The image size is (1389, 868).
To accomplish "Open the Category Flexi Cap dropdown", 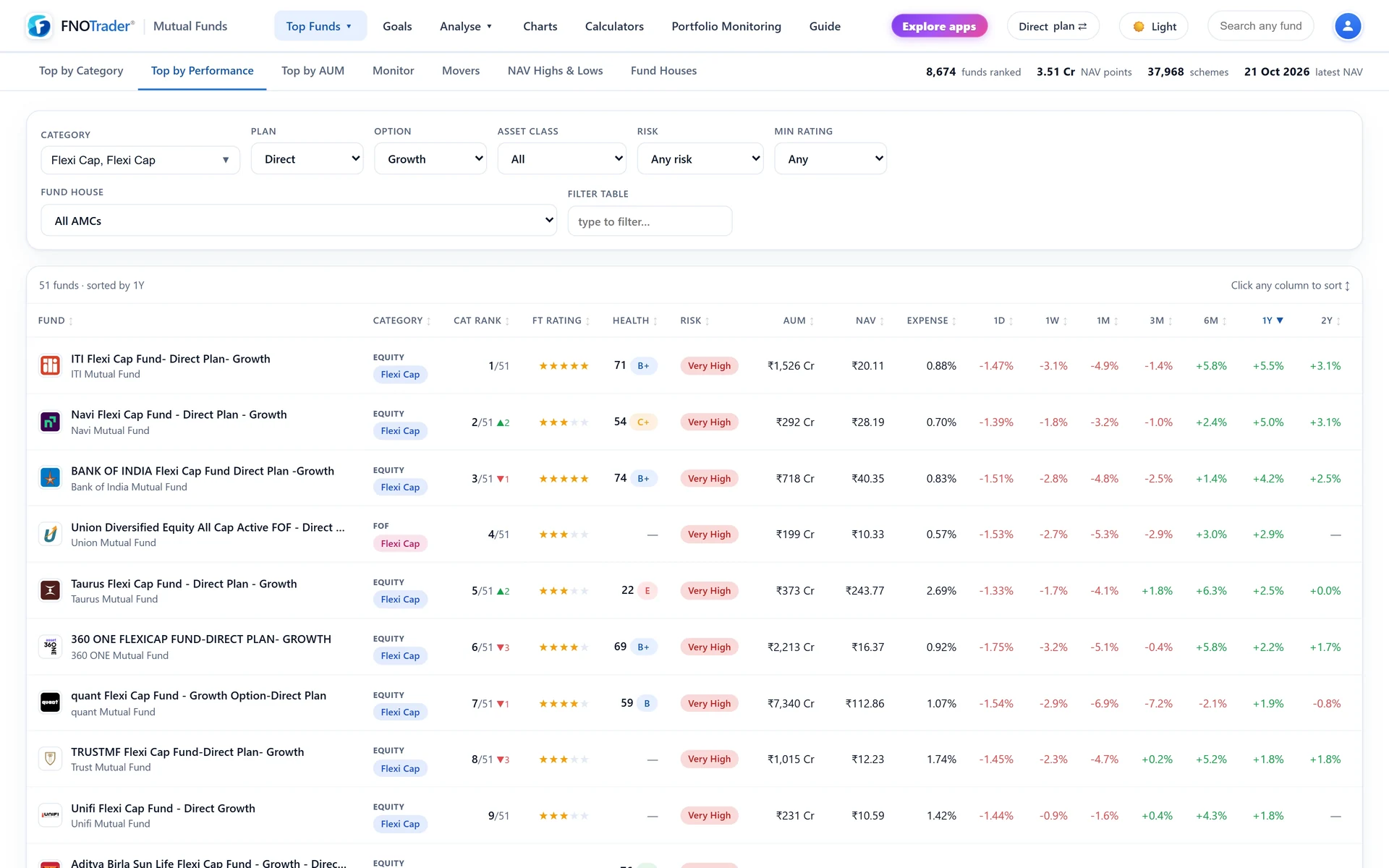I will point(140,160).
